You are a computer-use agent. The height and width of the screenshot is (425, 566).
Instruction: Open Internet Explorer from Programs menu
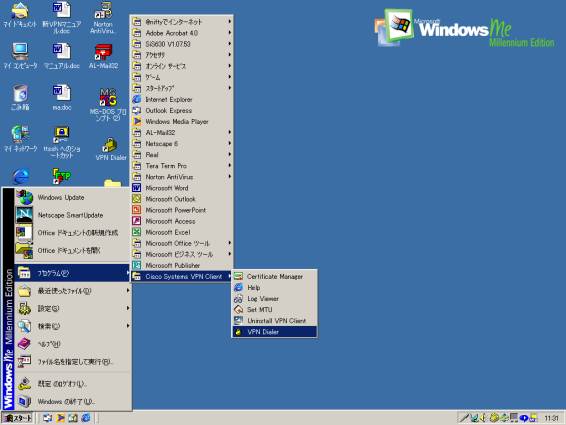[182, 99]
